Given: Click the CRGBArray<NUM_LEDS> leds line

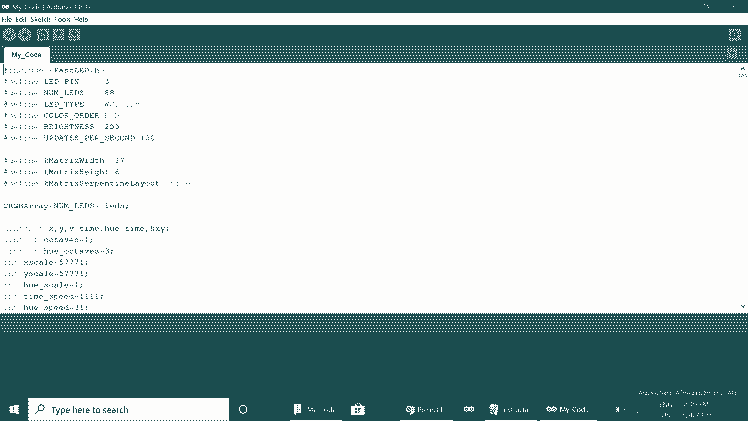Looking at the screenshot, I should [x=66, y=206].
